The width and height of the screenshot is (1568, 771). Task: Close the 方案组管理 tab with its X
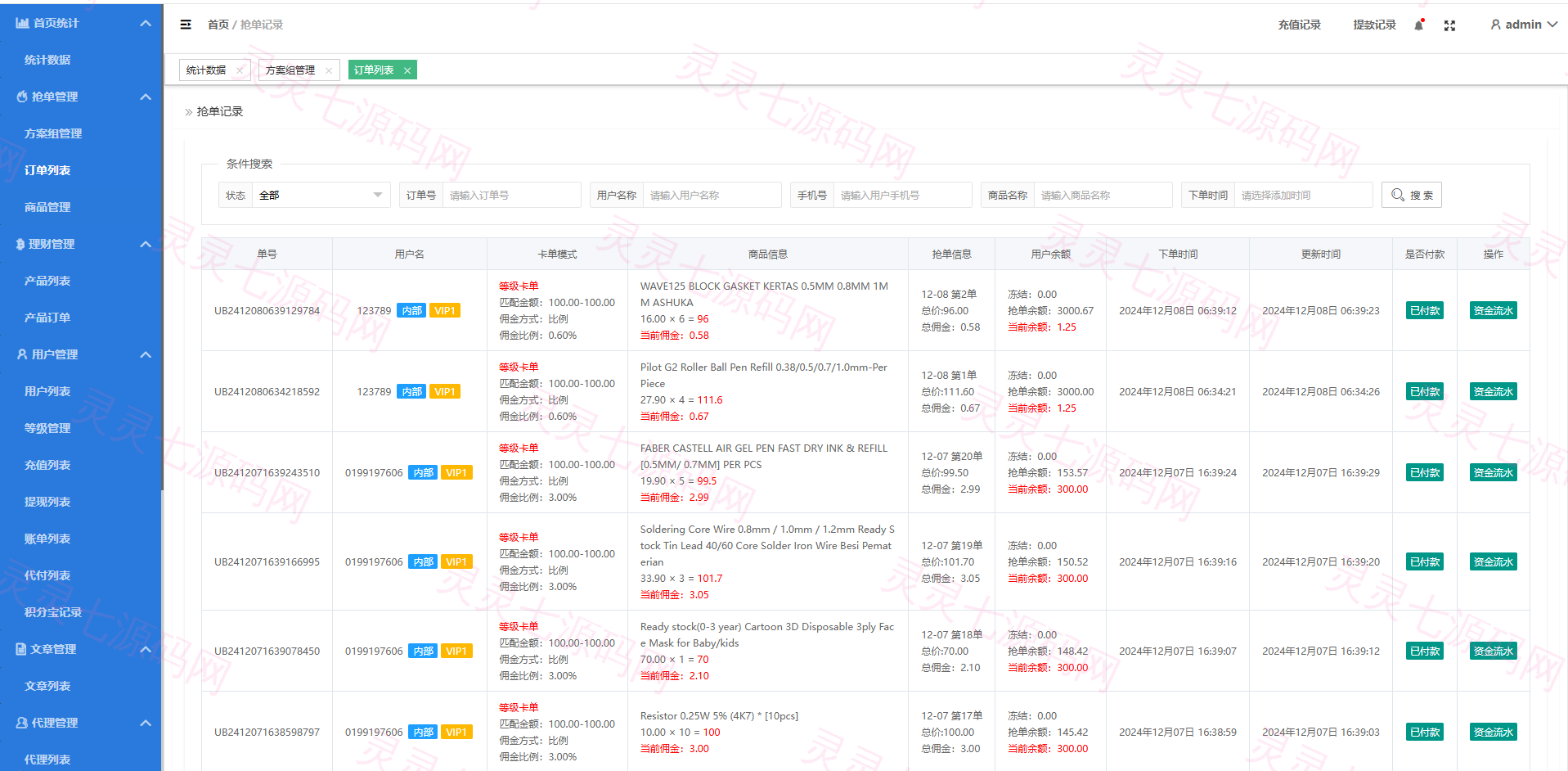329,70
